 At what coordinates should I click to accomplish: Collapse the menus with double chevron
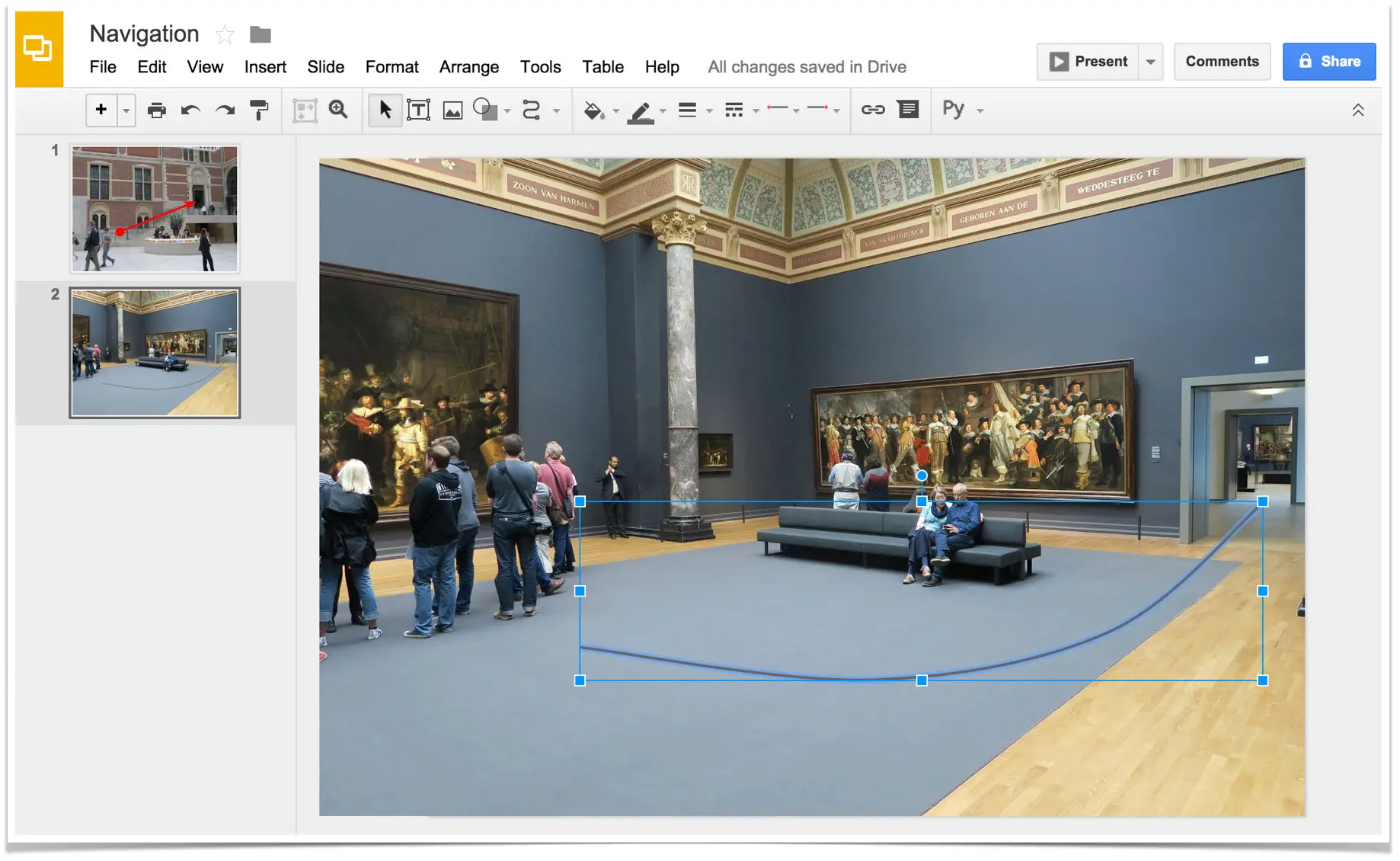(1358, 110)
